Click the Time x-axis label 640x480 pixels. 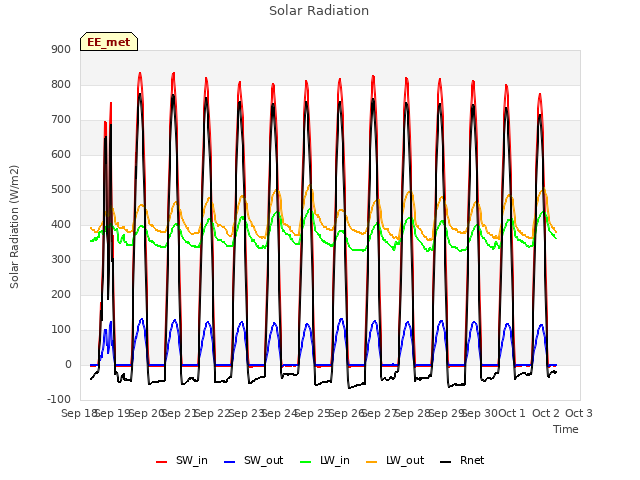point(566,429)
